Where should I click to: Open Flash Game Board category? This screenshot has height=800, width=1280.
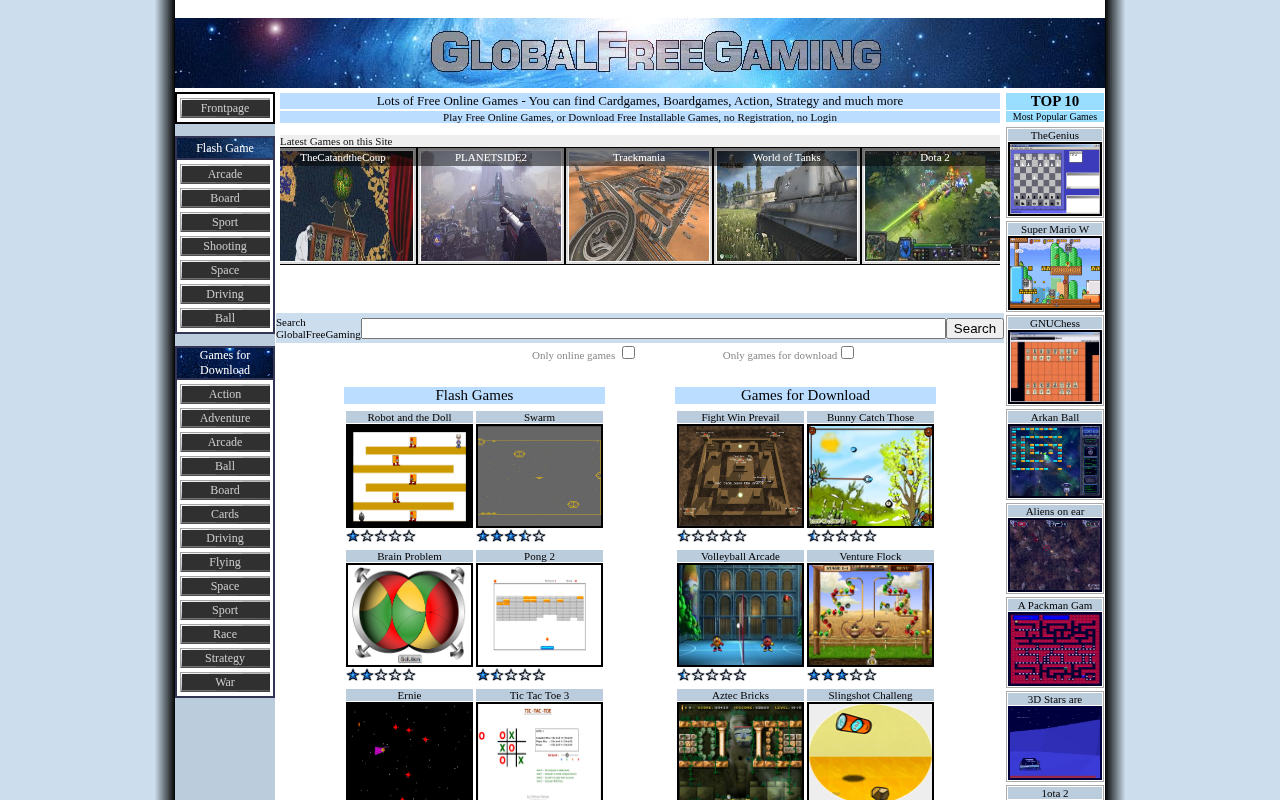pos(225,198)
